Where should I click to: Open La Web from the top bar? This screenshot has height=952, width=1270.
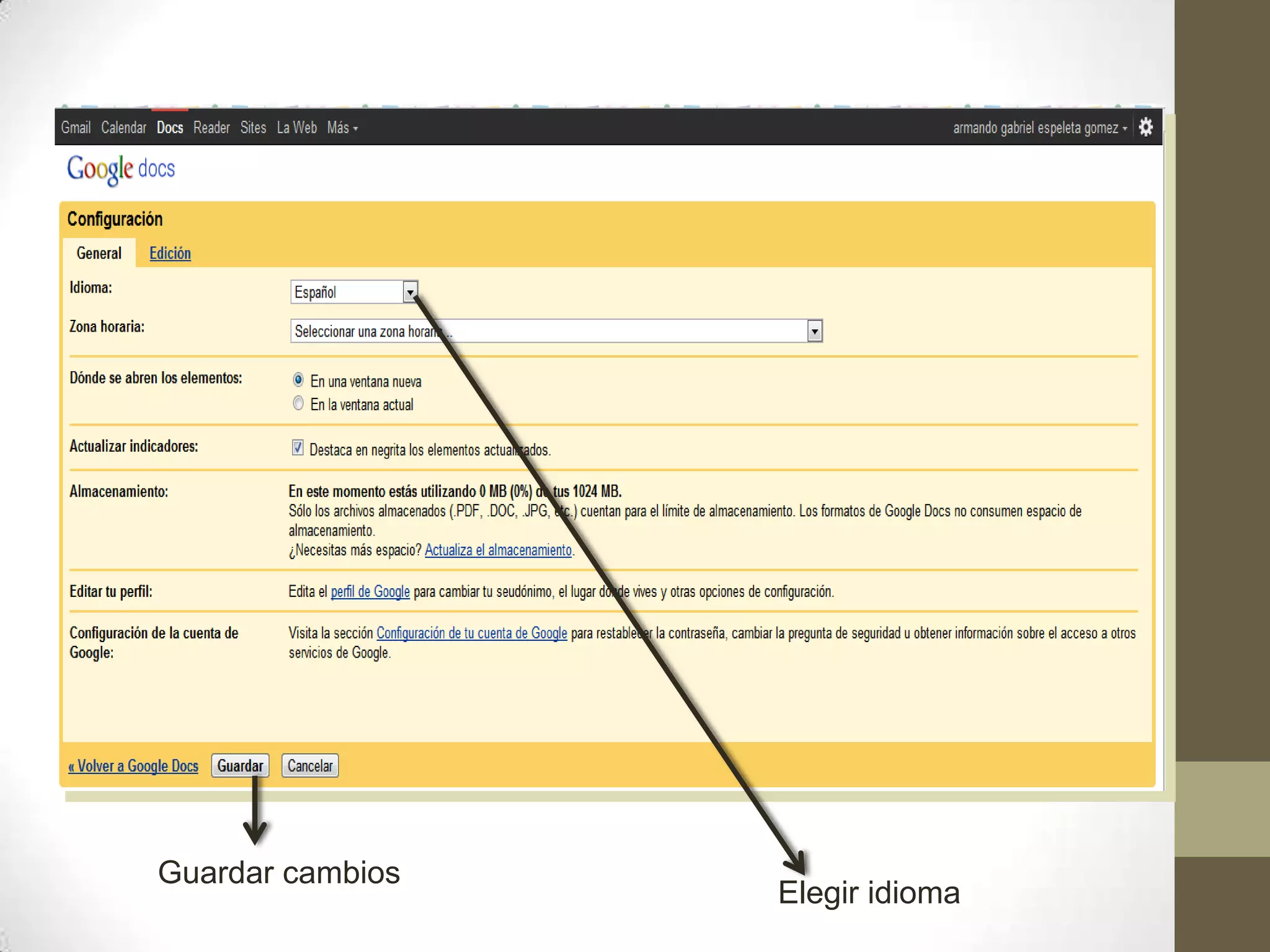pos(296,128)
